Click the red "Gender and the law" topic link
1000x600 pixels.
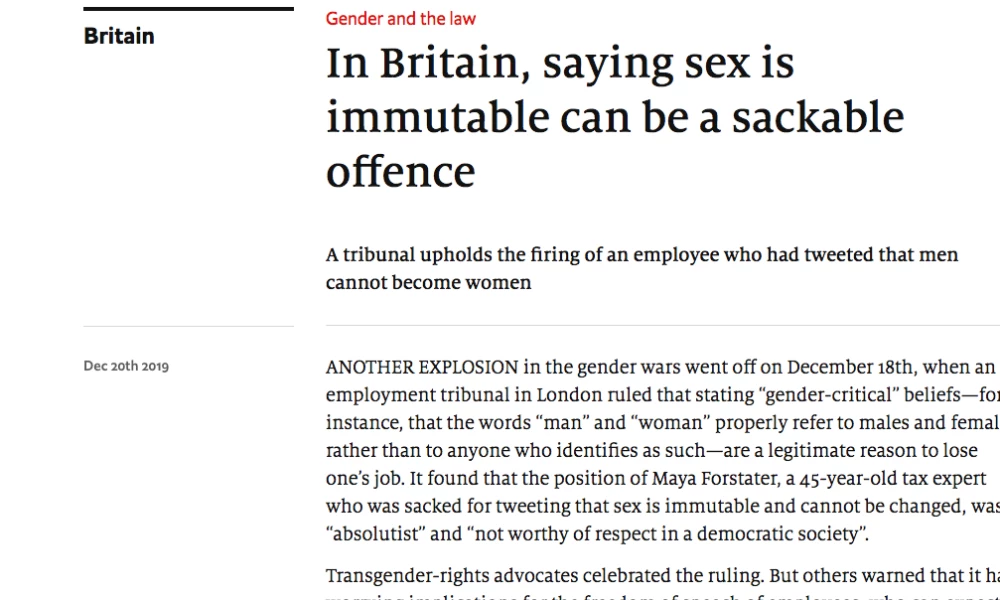401,18
